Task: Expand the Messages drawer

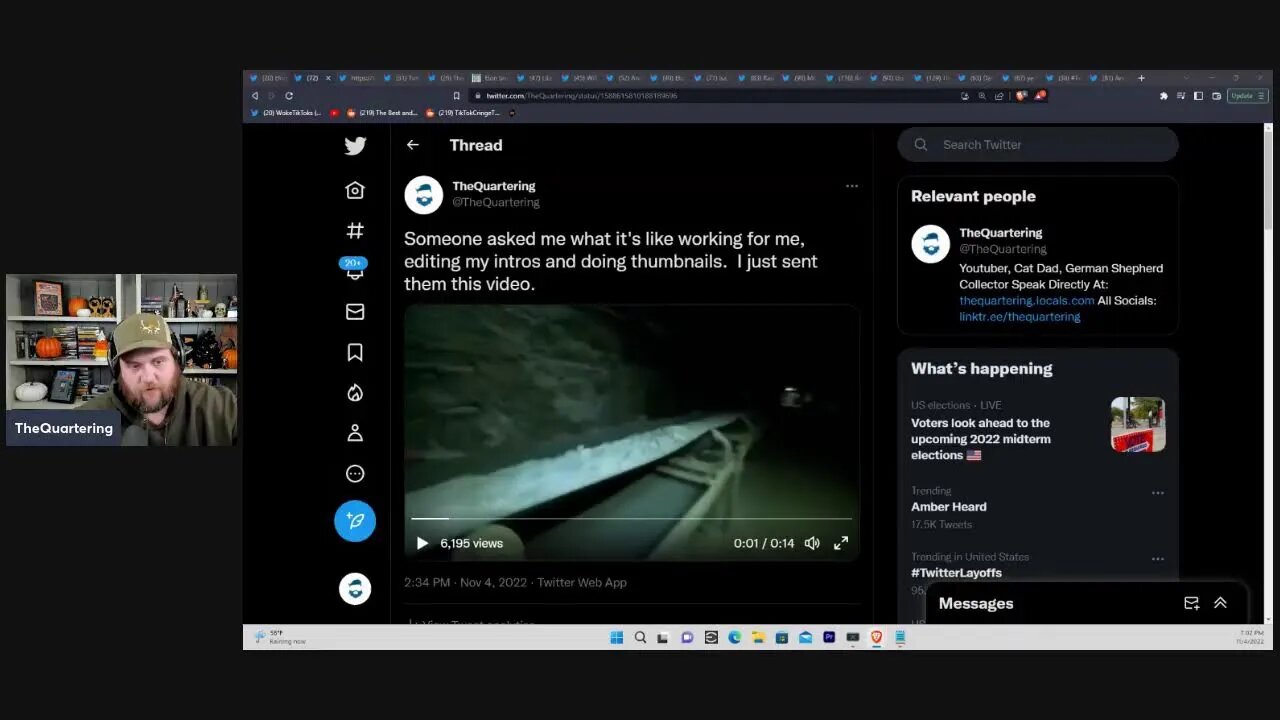Action: 1220,603
